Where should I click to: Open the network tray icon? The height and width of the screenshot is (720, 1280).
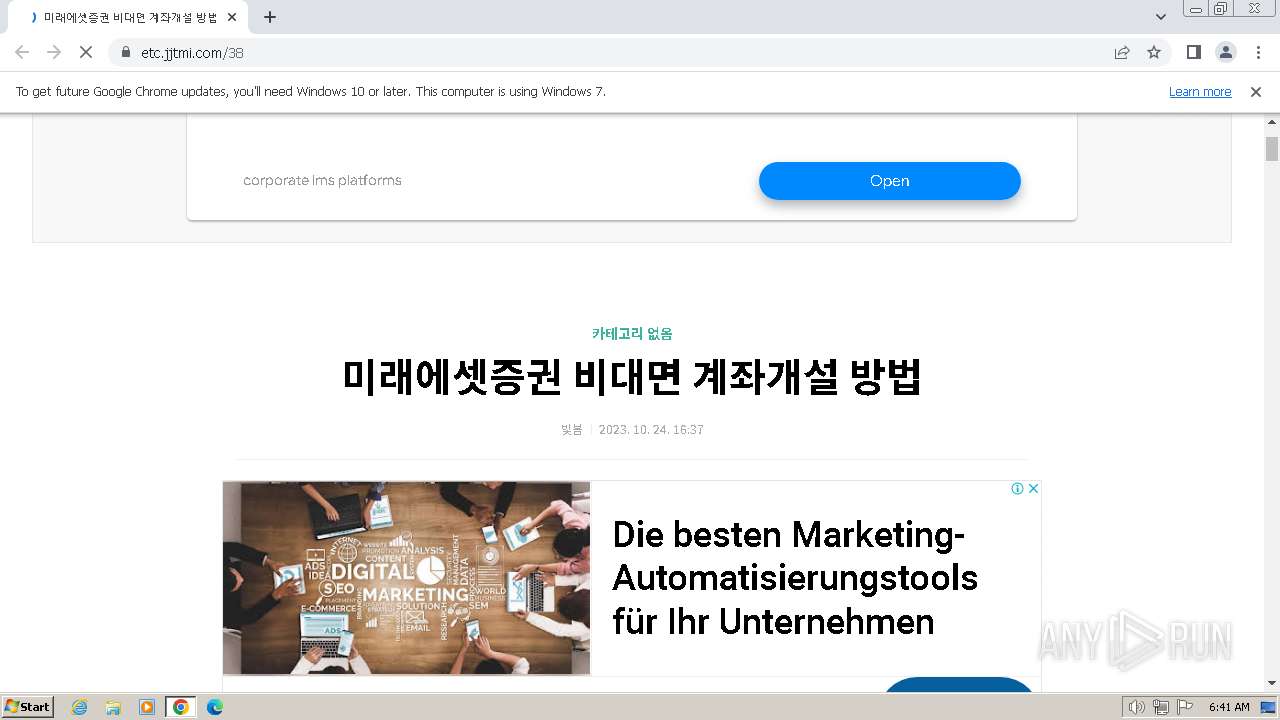coord(1161,707)
